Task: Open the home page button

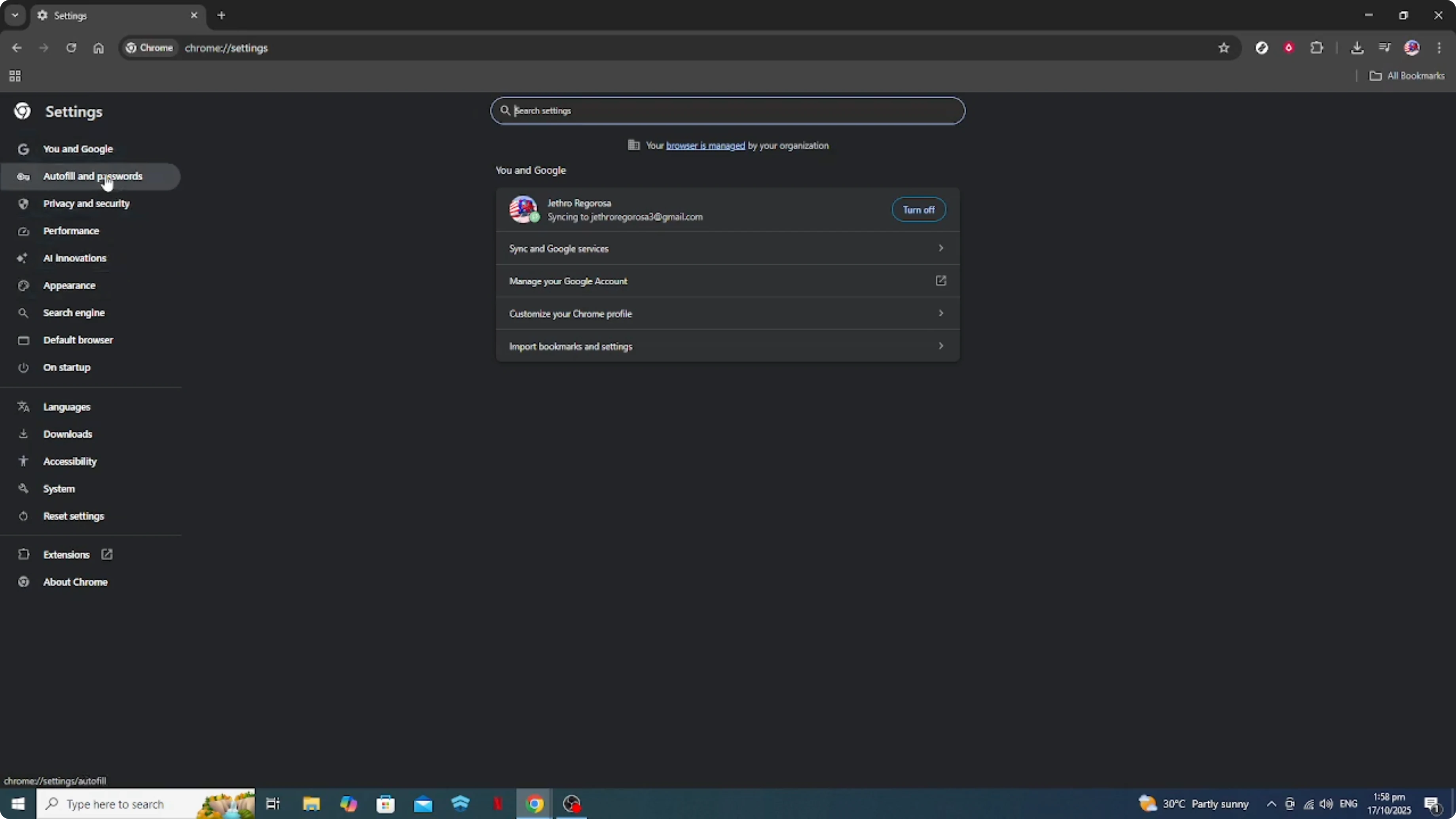Action: (99, 48)
